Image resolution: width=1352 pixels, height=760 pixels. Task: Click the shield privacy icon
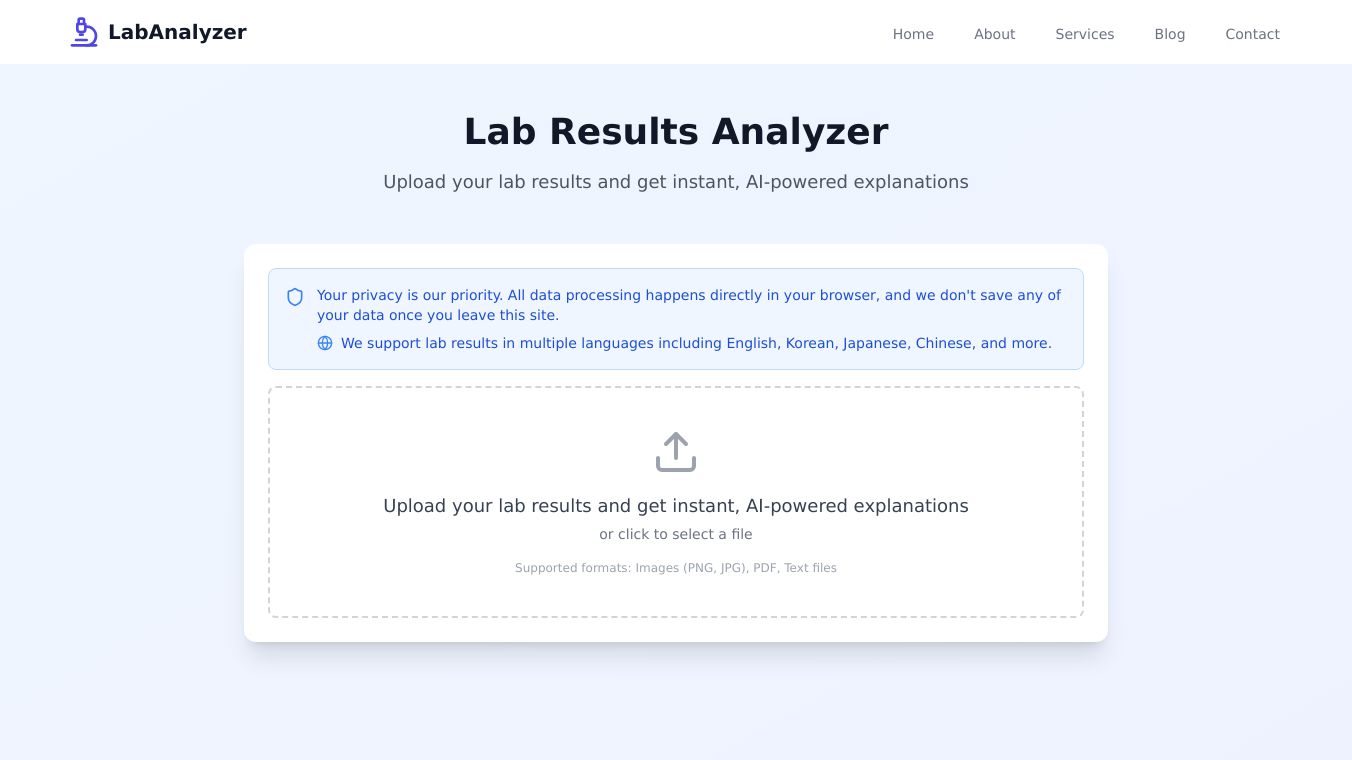point(295,297)
